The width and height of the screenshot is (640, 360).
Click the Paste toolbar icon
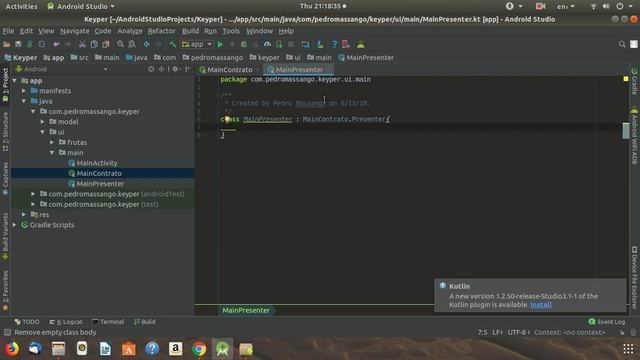click(x=106, y=44)
